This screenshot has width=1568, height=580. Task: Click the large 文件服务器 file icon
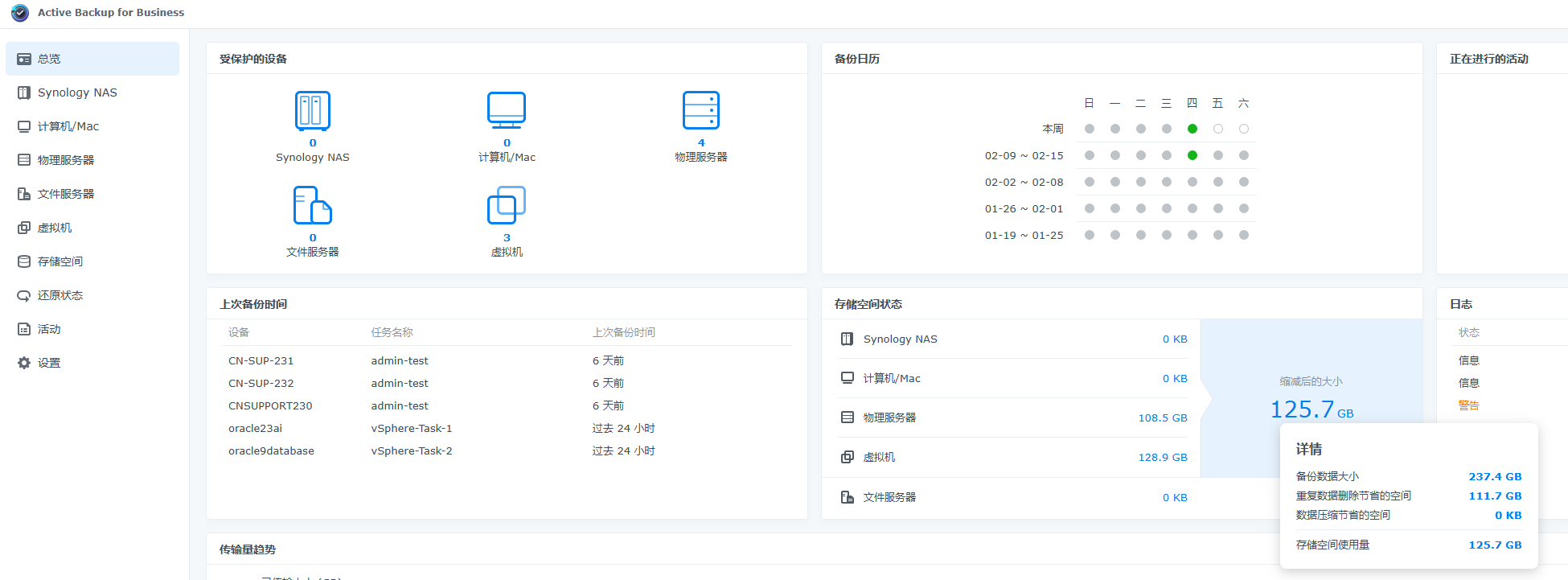coord(313,205)
